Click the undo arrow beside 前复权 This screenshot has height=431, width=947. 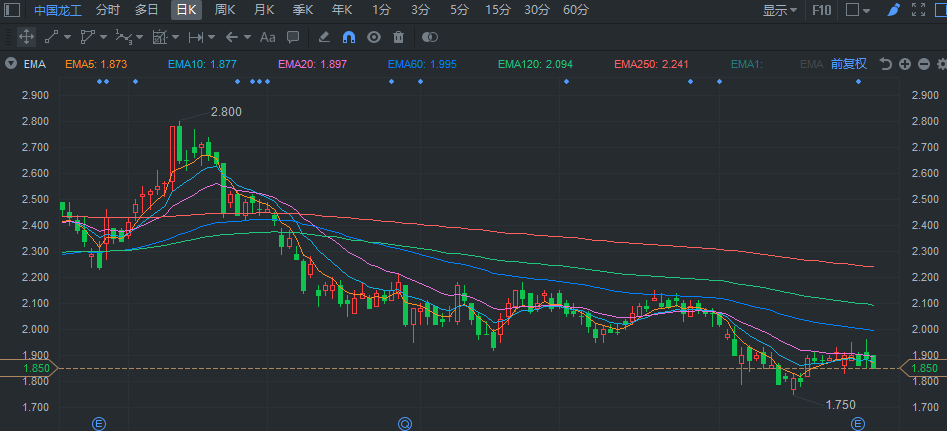[885, 64]
